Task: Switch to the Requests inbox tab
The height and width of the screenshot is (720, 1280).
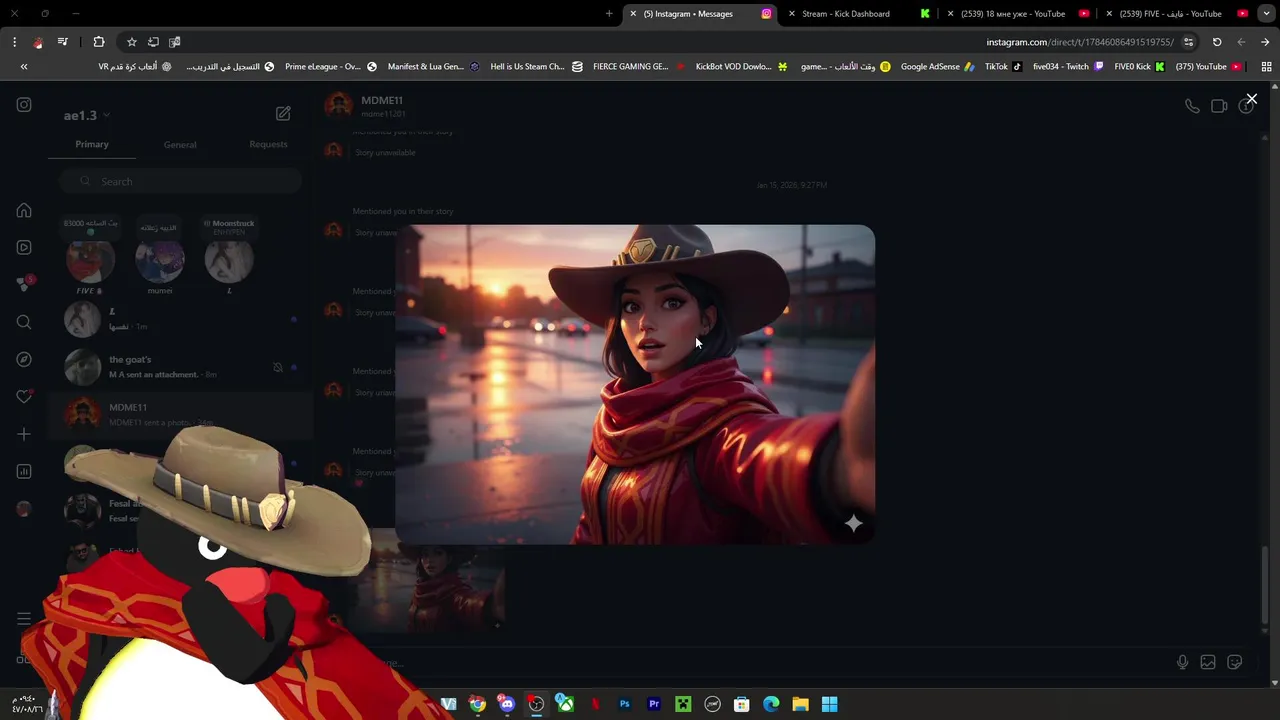Action: coord(268,144)
